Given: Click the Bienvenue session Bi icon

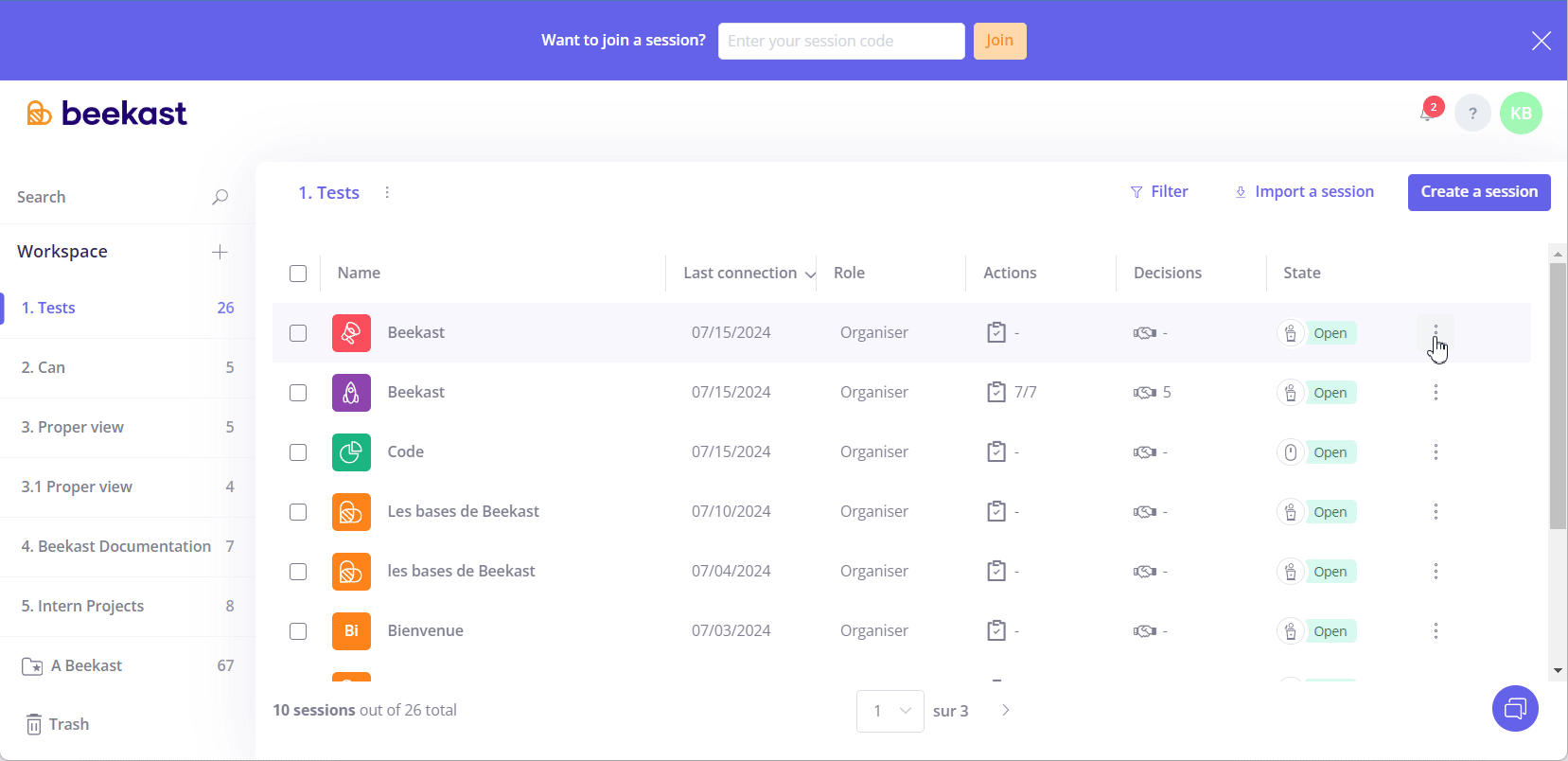Looking at the screenshot, I should (351, 631).
